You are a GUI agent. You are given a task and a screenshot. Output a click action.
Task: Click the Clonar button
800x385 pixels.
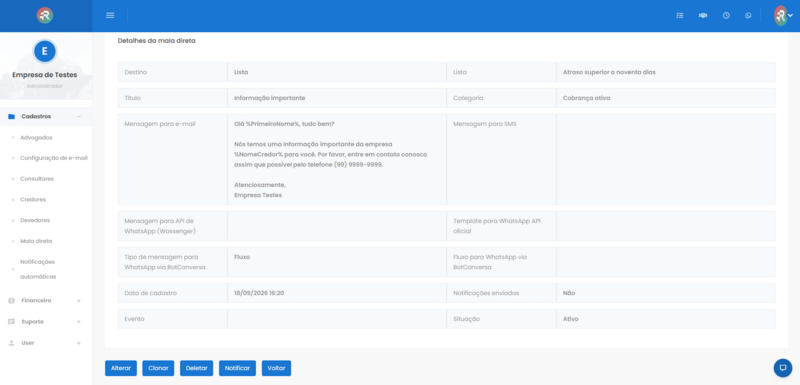pos(158,368)
